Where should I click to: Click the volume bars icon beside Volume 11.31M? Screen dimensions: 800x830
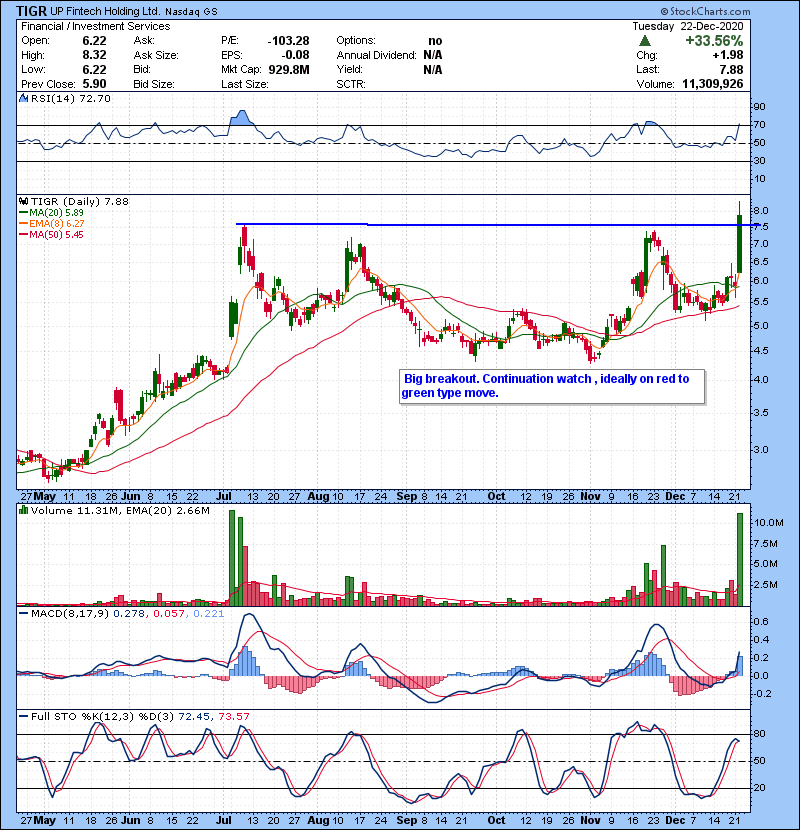click(23, 510)
